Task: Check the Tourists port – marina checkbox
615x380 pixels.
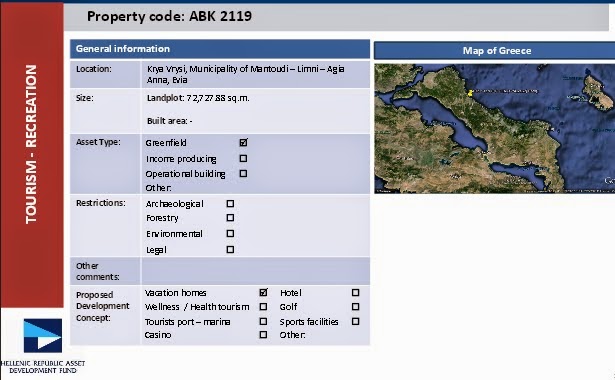Action: pos(263,321)
